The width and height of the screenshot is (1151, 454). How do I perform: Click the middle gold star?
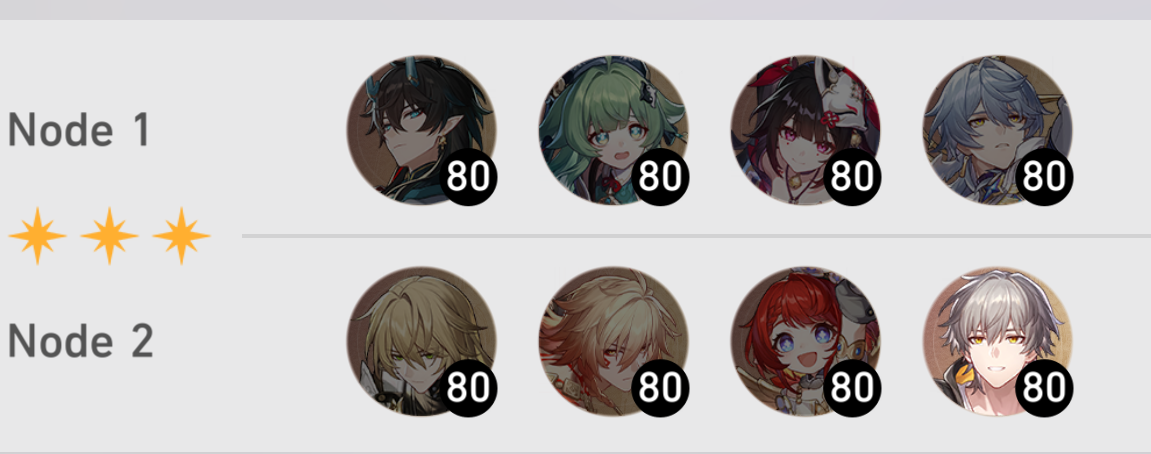click(109, 236)
